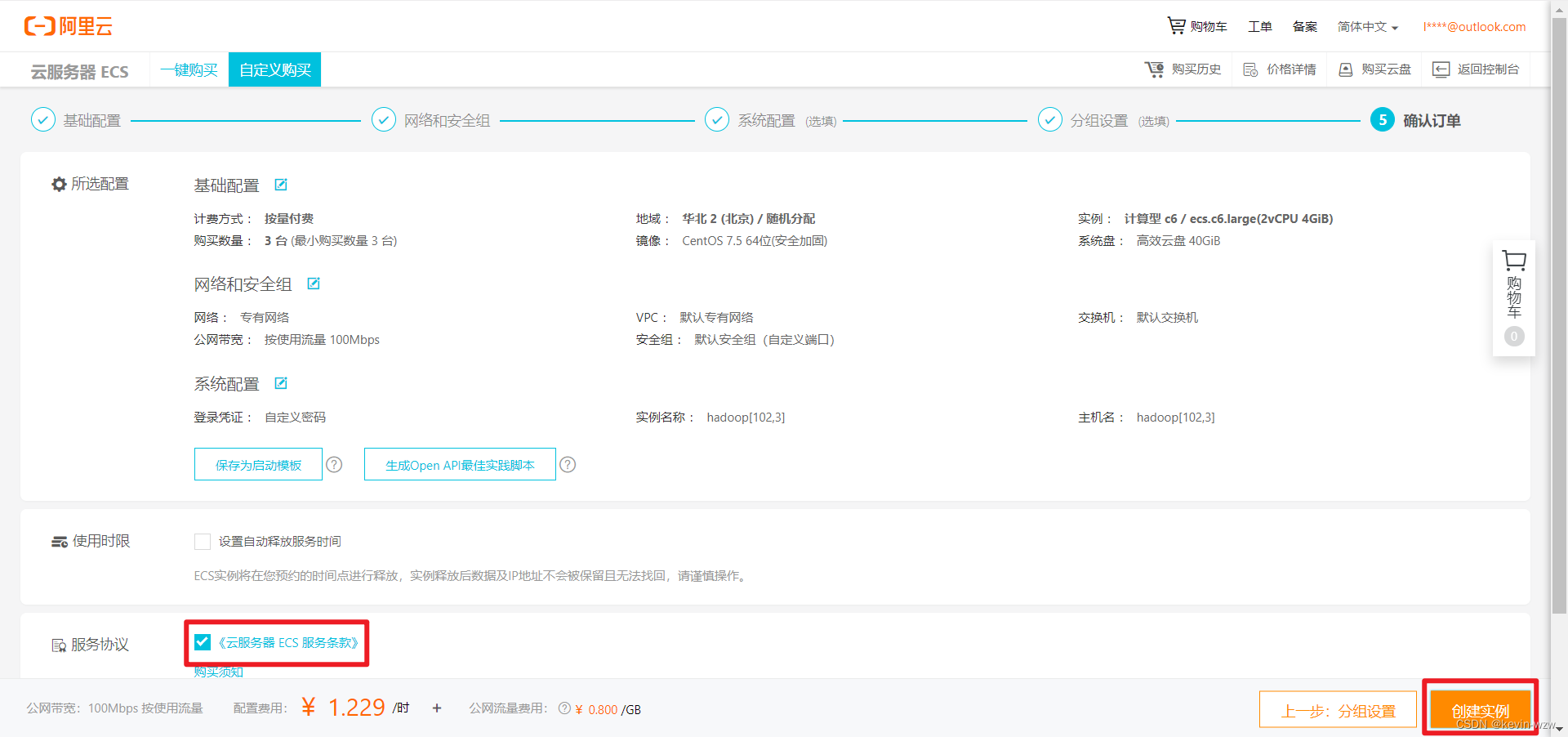Open 价格详情

pyautogui.click(x=1279, y=69)
